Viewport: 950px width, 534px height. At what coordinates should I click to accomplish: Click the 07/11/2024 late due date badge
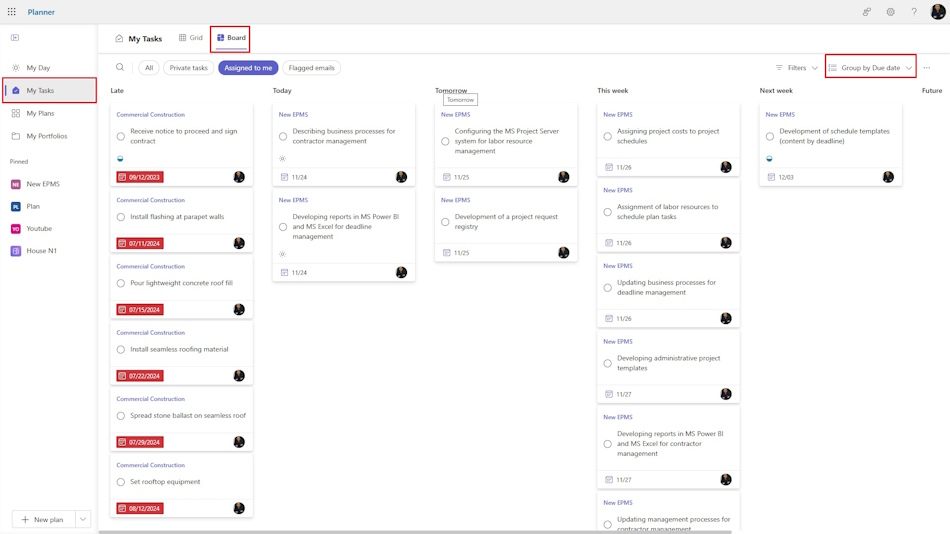[x=140, y=243]
